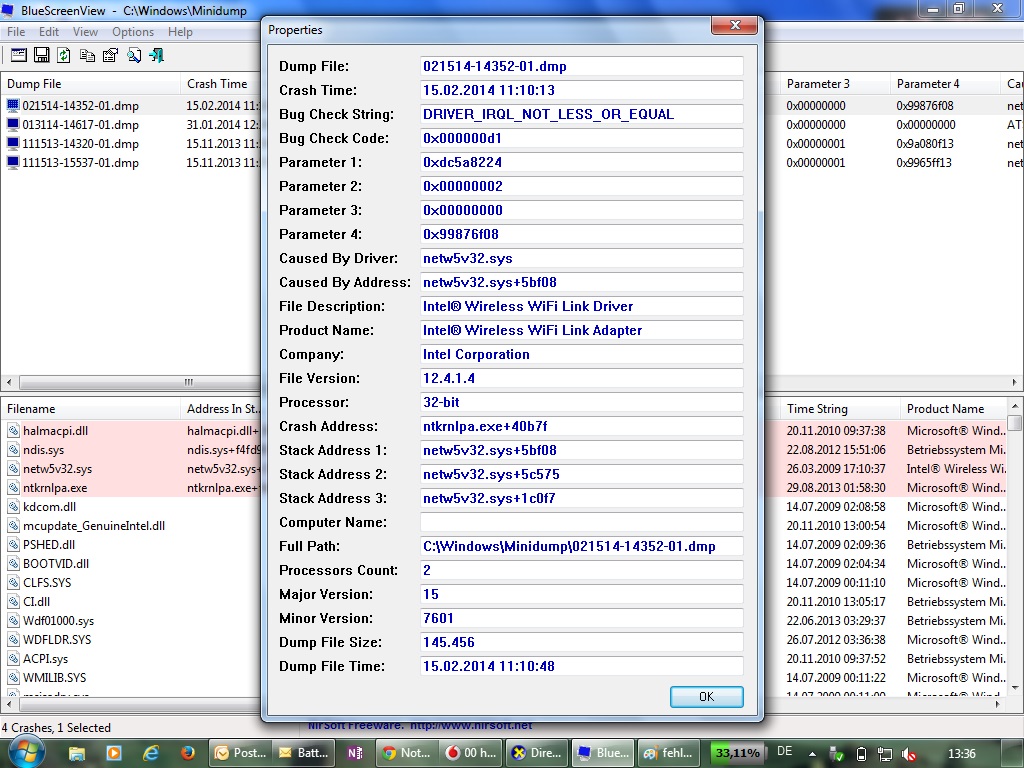Click the File Version field 12.4.1.4
Image resolution: width=1024 pixels, height=768 pixels.
[x=581, y=378]
